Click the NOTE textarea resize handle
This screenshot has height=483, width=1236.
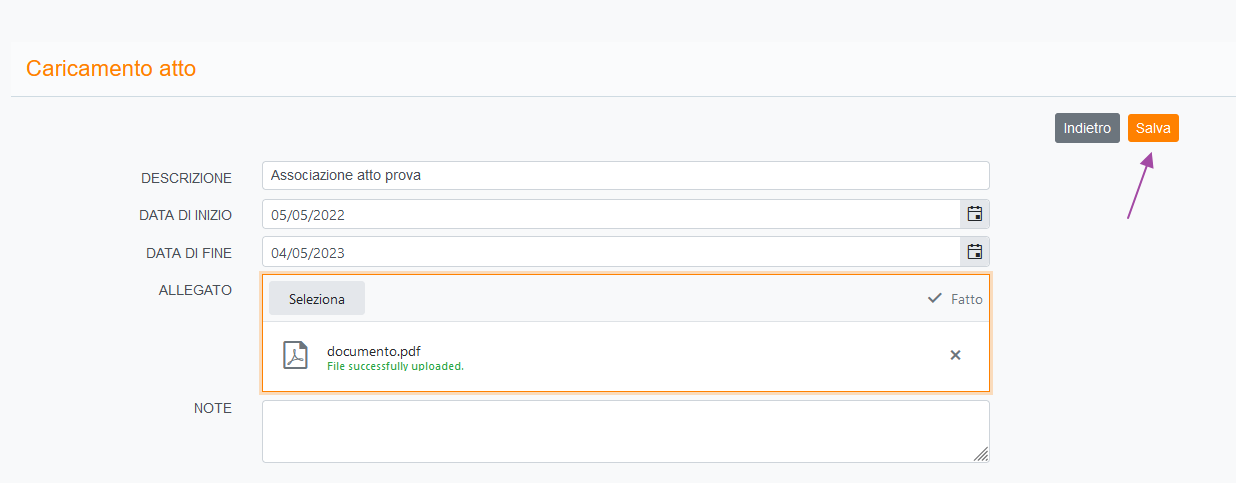tap(981, 454)
